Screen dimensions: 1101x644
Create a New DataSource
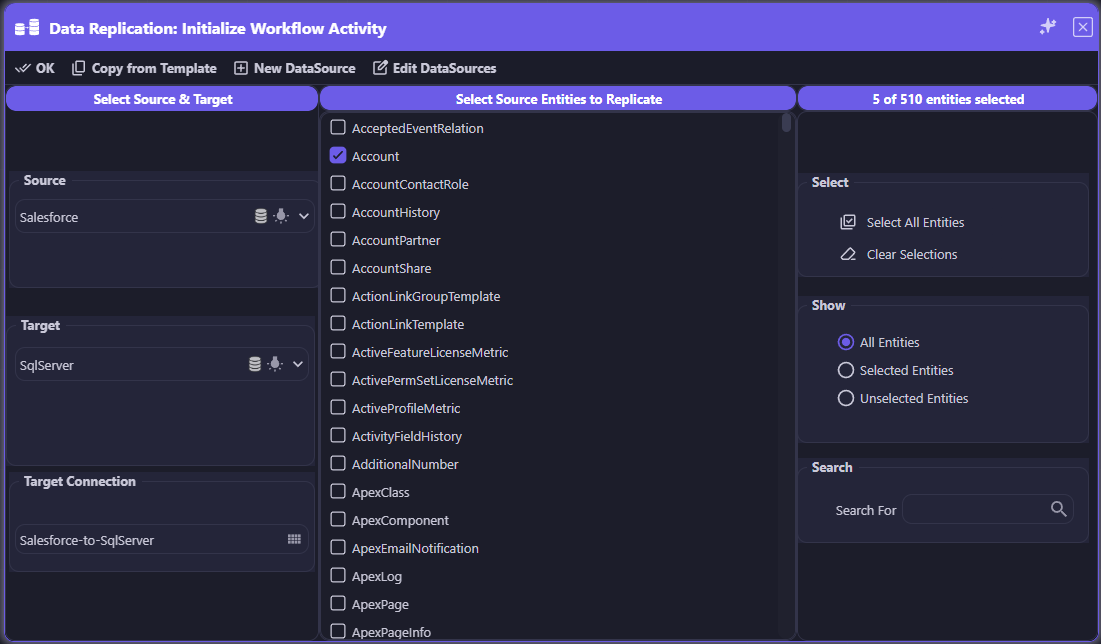[295, 68]
